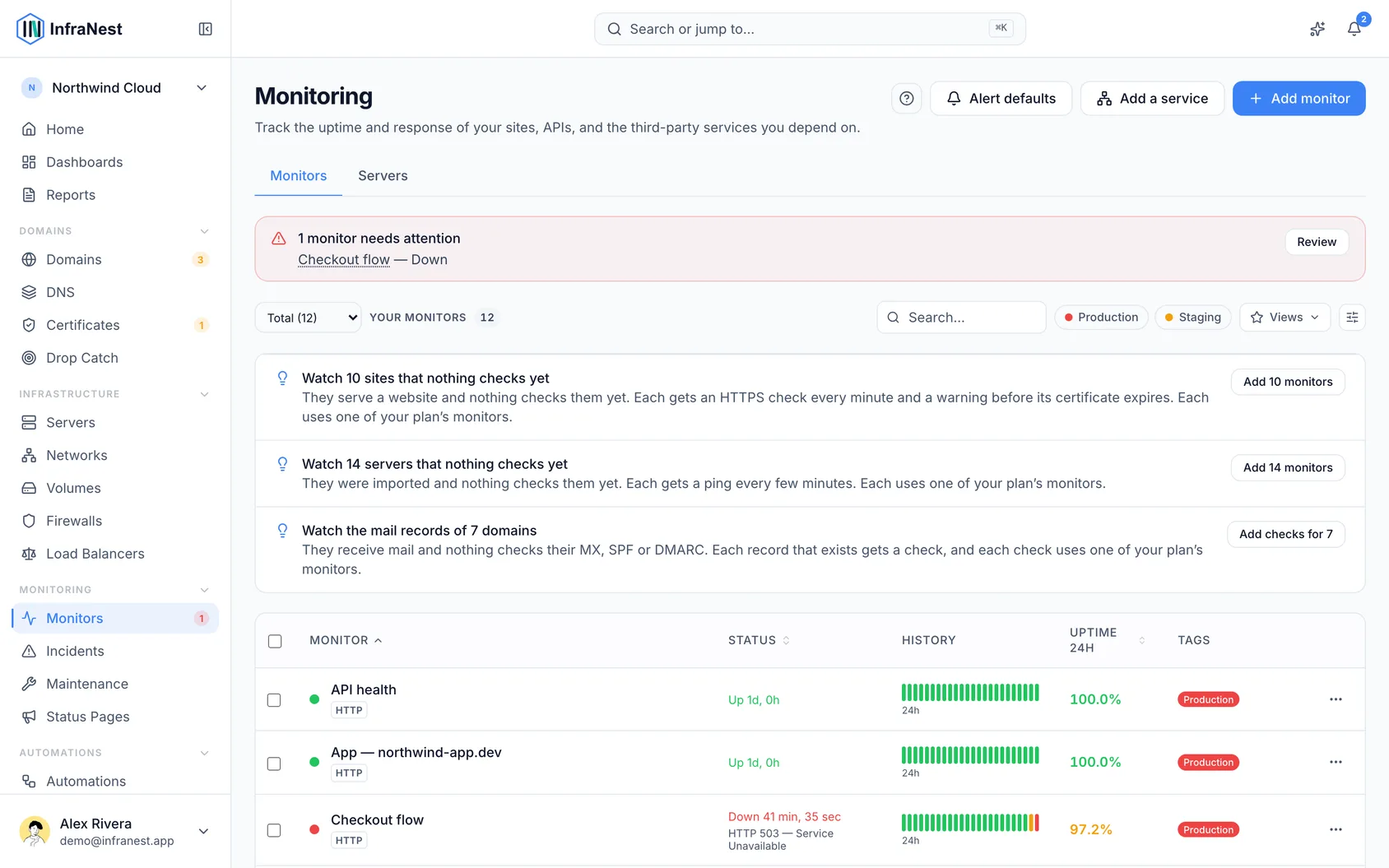Image resolution: width=1389 pixels, height=868 pixels.
Task: Open the AI sparkle assistant icon
Action: 1317,29
